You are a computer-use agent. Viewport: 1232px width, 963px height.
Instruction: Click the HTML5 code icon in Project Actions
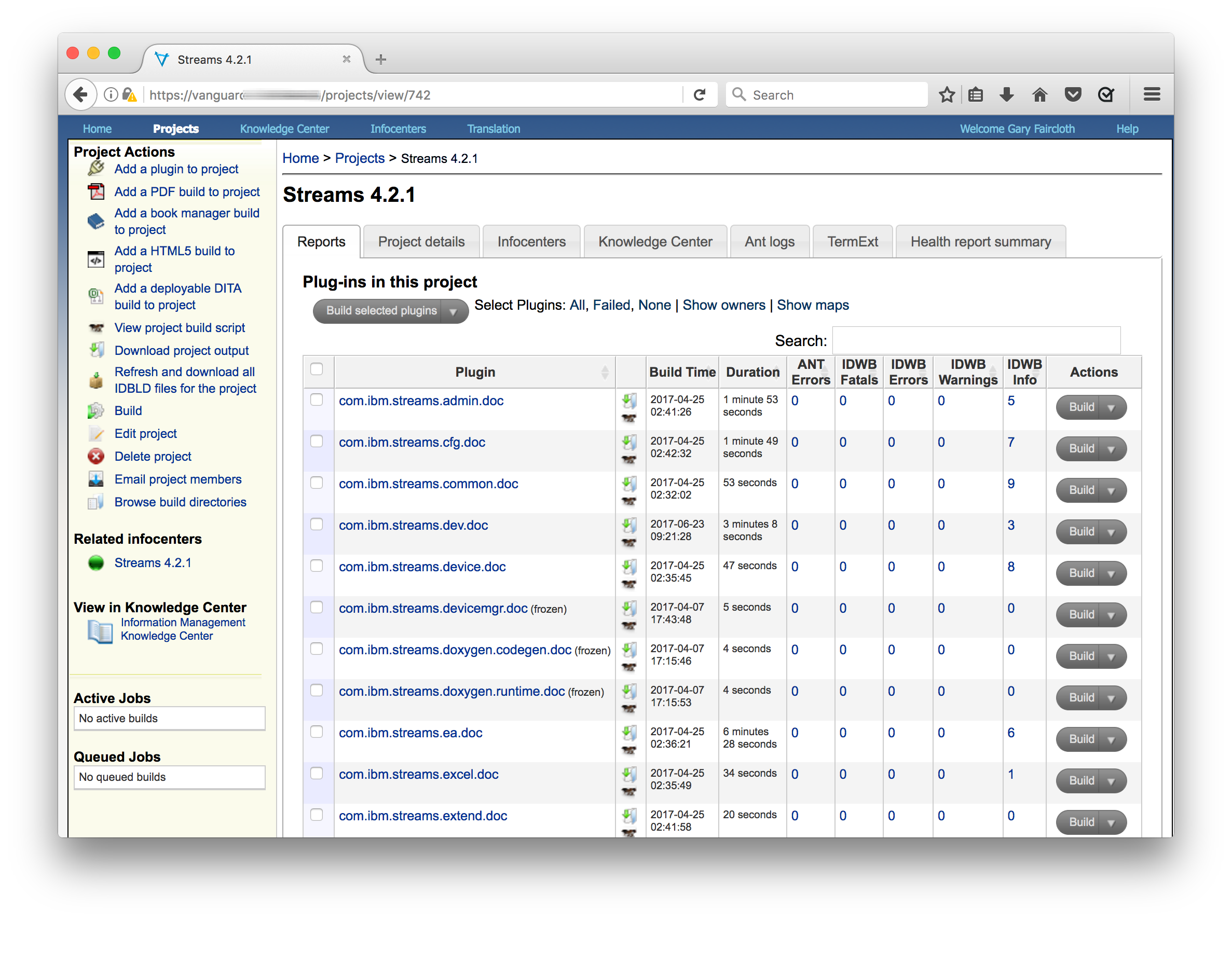[x=96, y=259]
